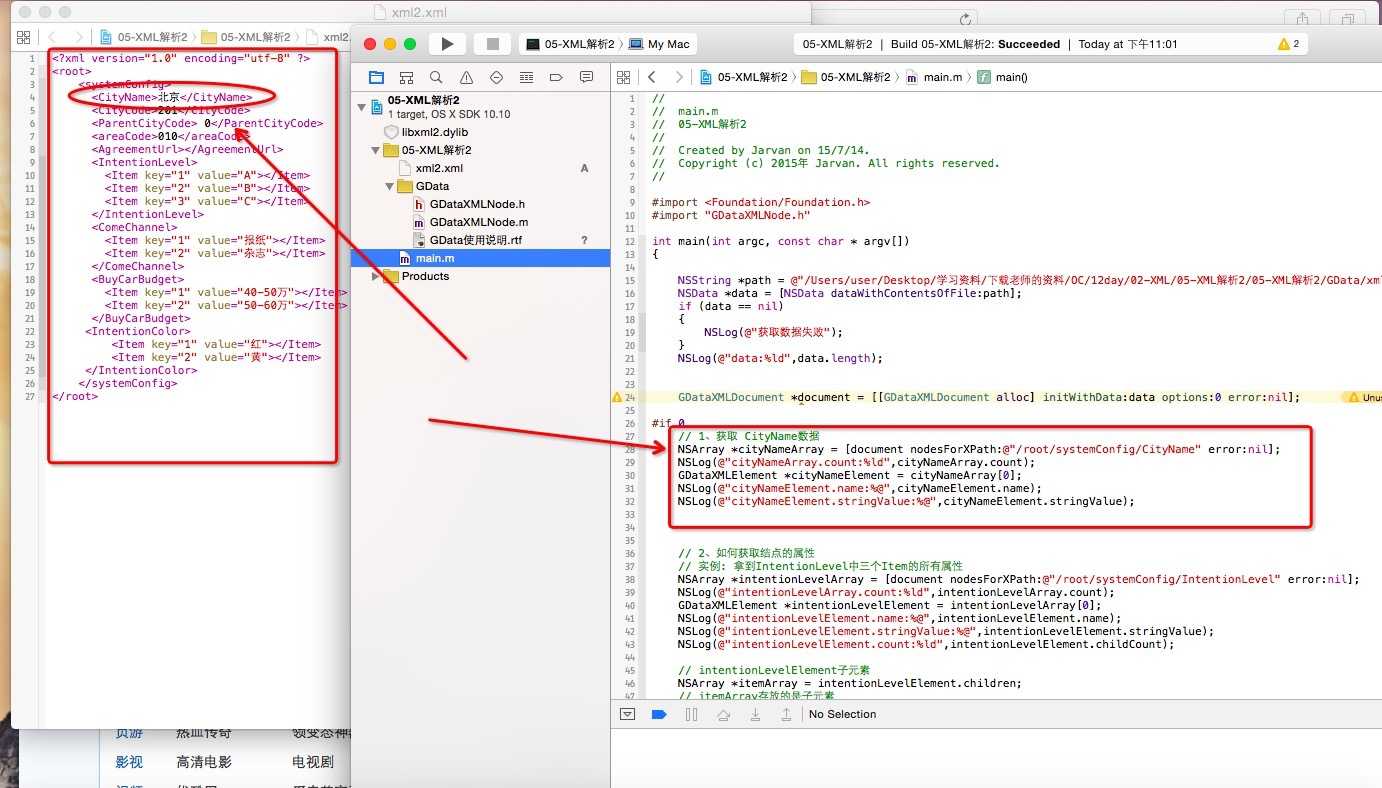
Task: Reload page in background browser
Action: point(965,19)
